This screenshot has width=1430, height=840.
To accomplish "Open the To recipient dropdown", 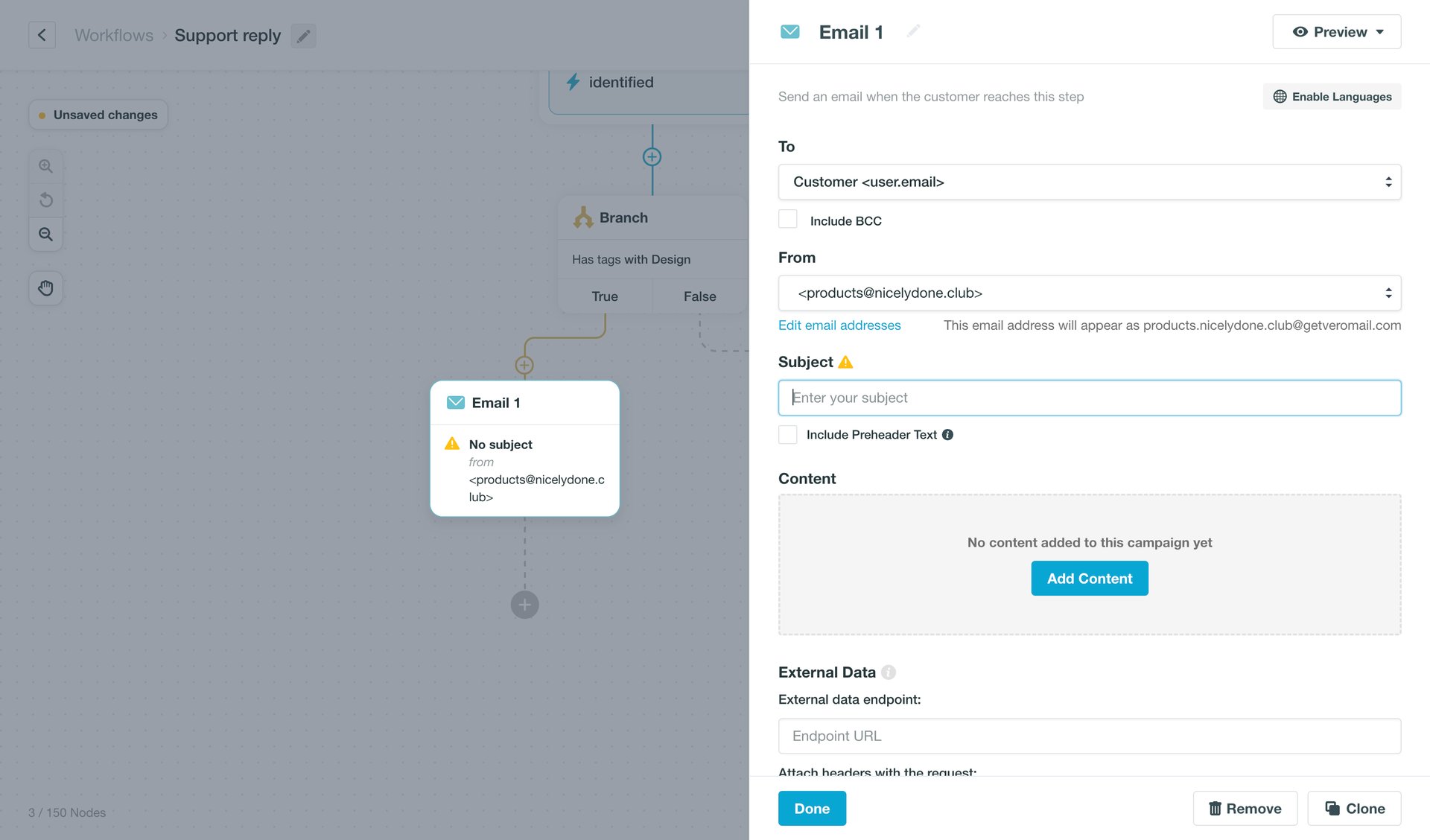I will [x=1090, y=181].
